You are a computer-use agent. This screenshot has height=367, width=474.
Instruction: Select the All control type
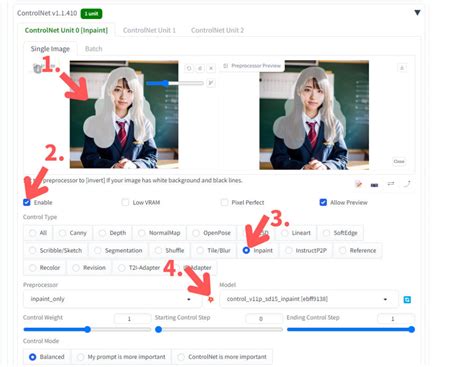click(x=38, y=233)
